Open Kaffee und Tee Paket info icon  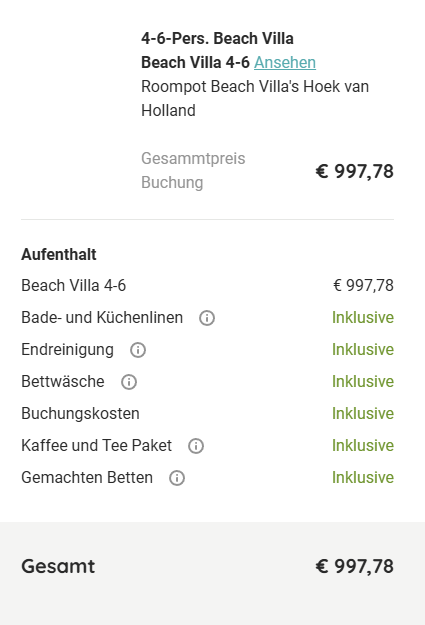(x=196, y=446)
